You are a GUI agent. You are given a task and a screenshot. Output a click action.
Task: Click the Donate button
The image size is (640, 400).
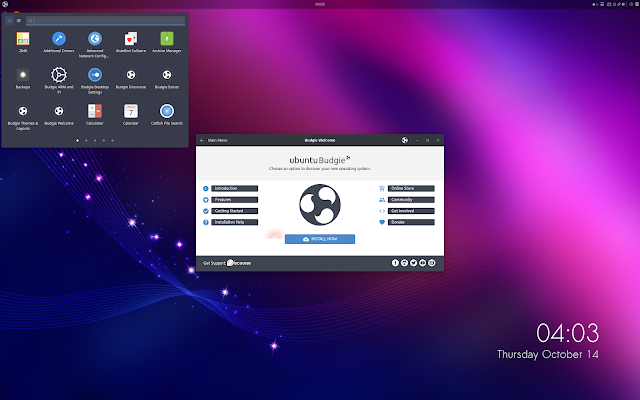pos(411,222)
